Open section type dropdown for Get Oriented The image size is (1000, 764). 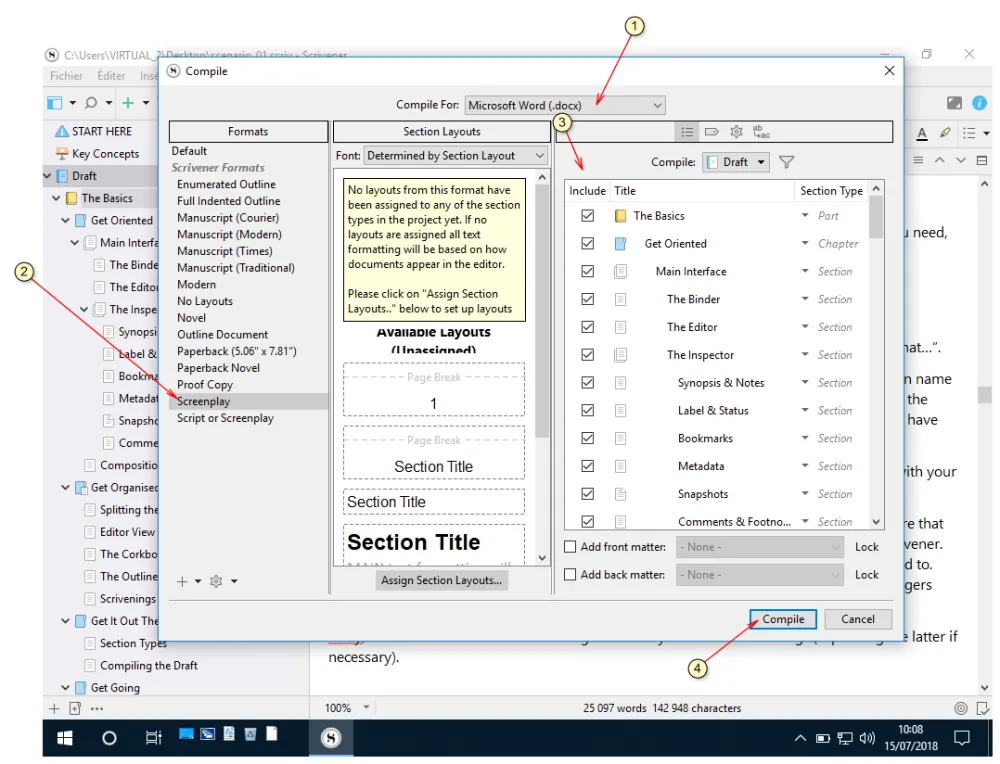click(x=805, y=244)
